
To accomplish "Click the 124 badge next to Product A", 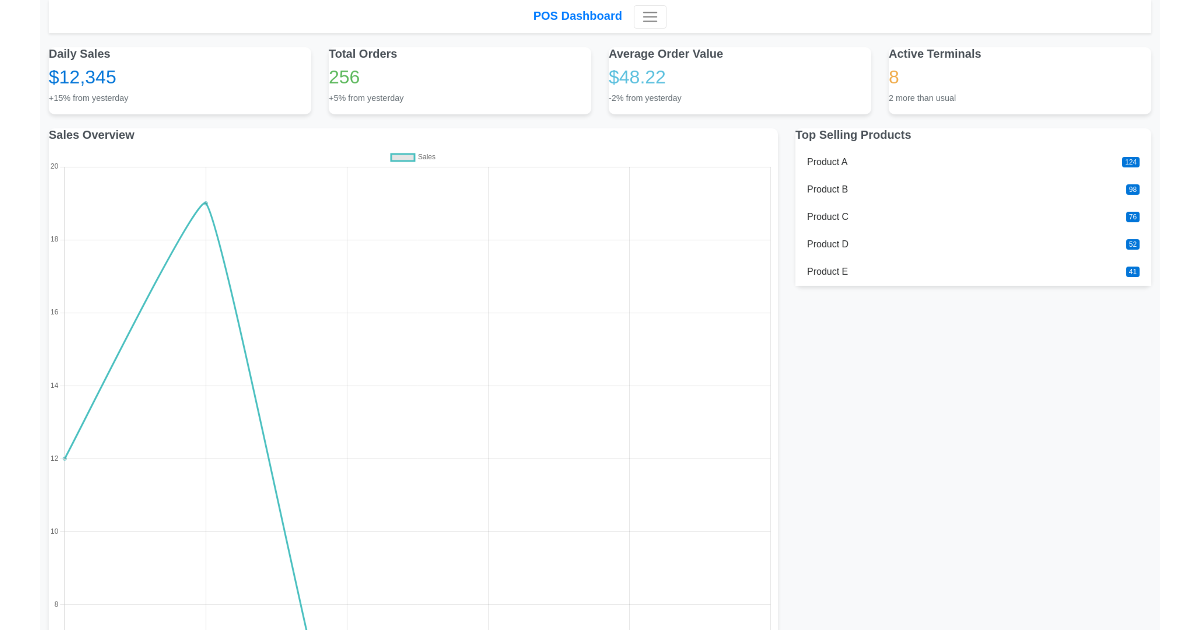I will (x=1131, y=161).
